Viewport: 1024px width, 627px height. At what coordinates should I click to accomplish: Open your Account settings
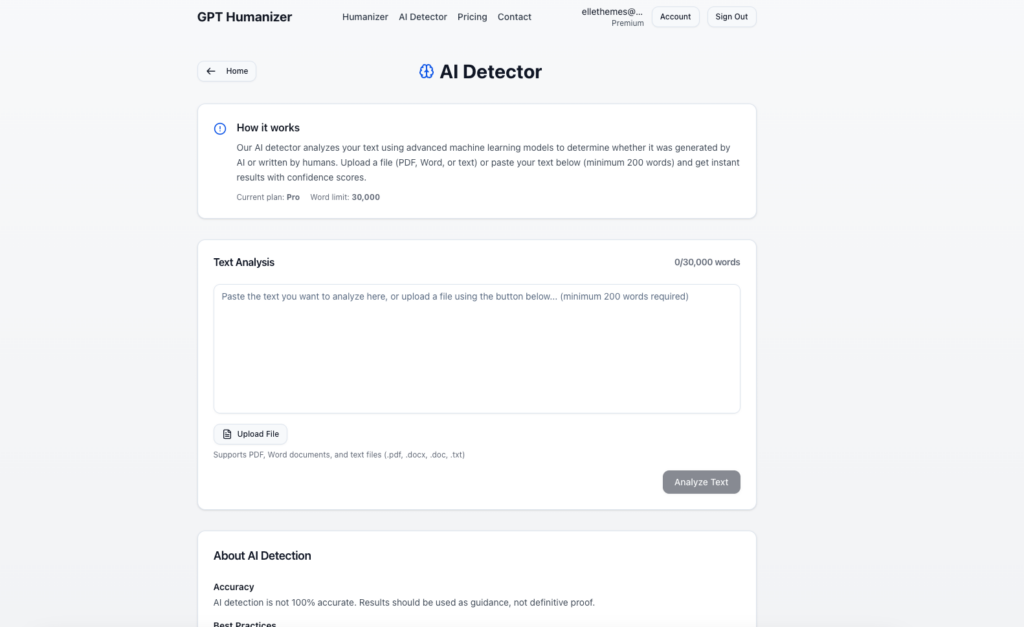coord(675,16)
